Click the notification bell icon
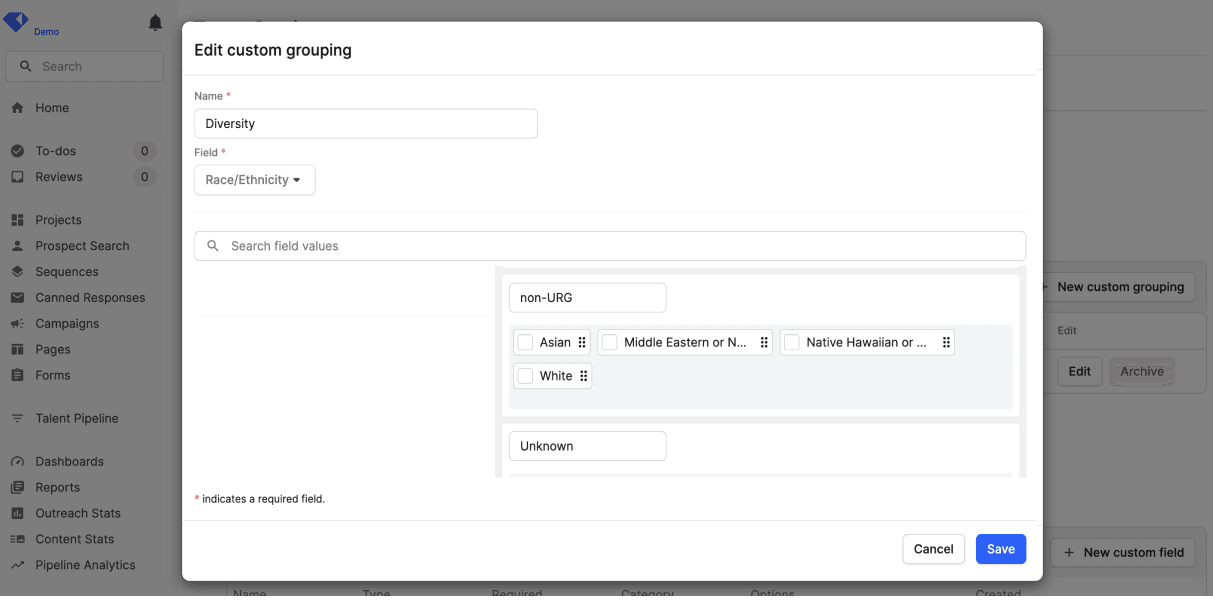 [155, 23]
